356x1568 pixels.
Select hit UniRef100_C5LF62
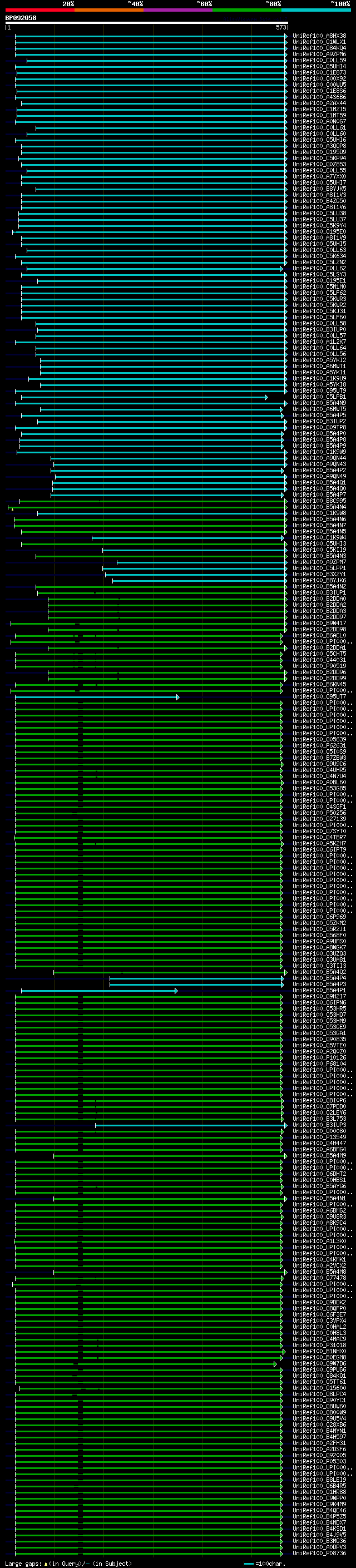(x=319, y=293)
